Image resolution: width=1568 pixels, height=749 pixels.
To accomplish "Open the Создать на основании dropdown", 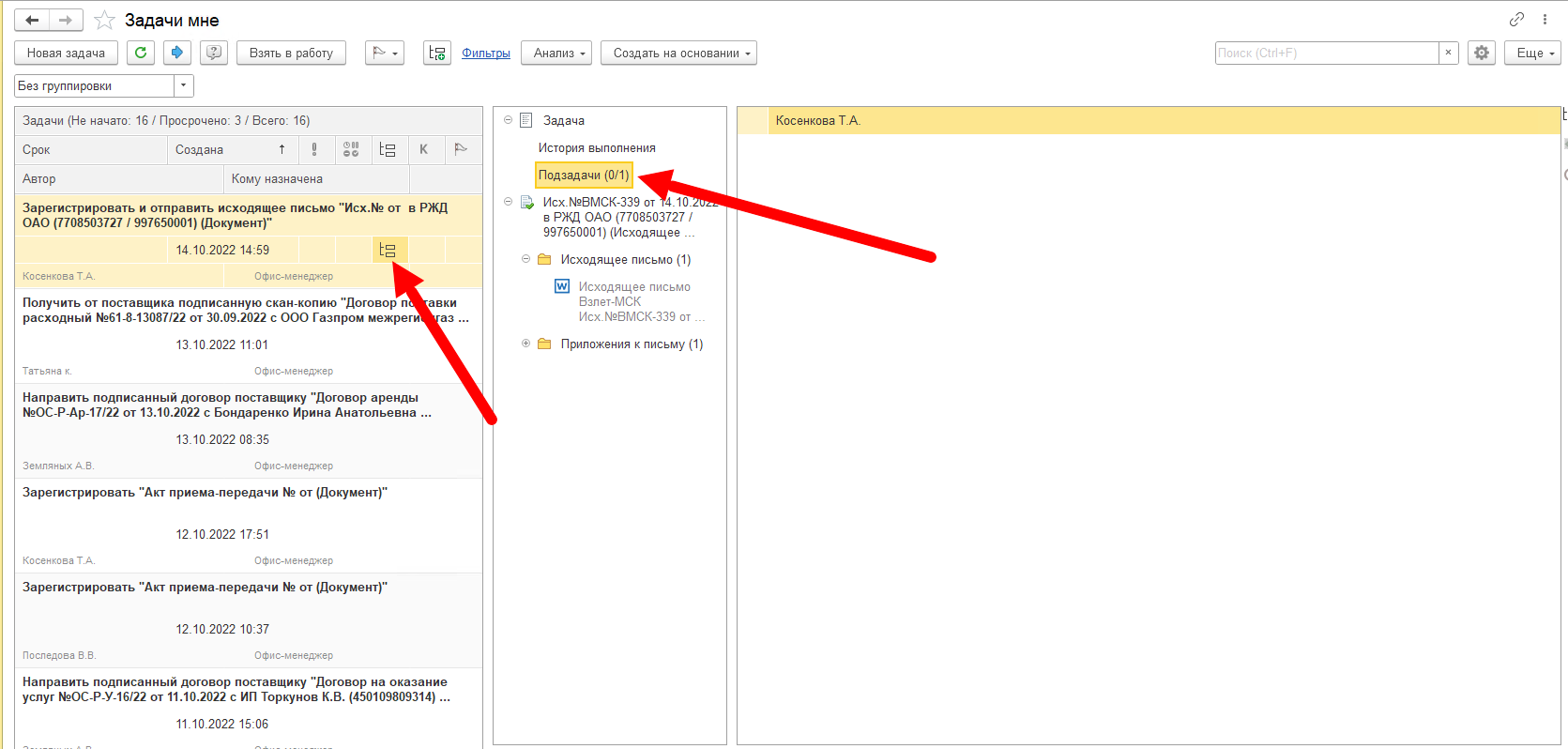I will (x=678, y=53).
